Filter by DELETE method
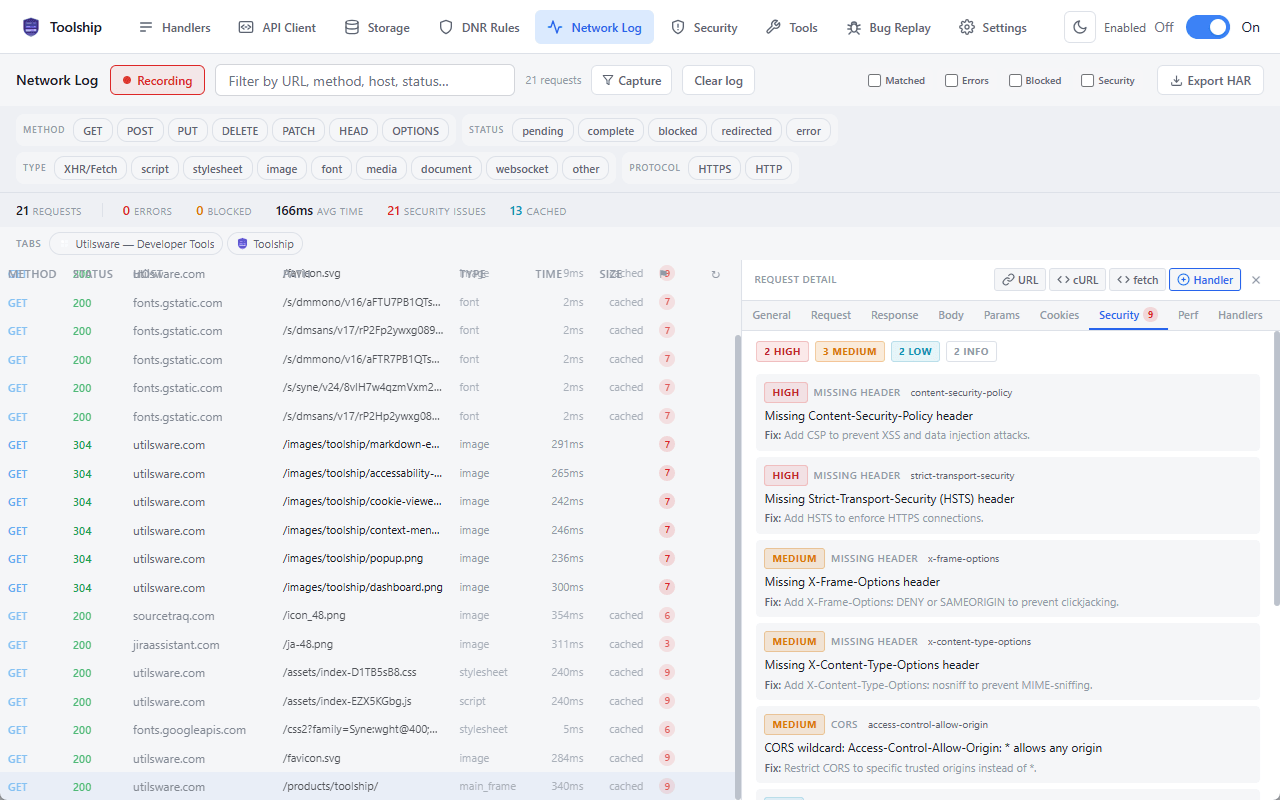1280x800 pixels. 240,130
